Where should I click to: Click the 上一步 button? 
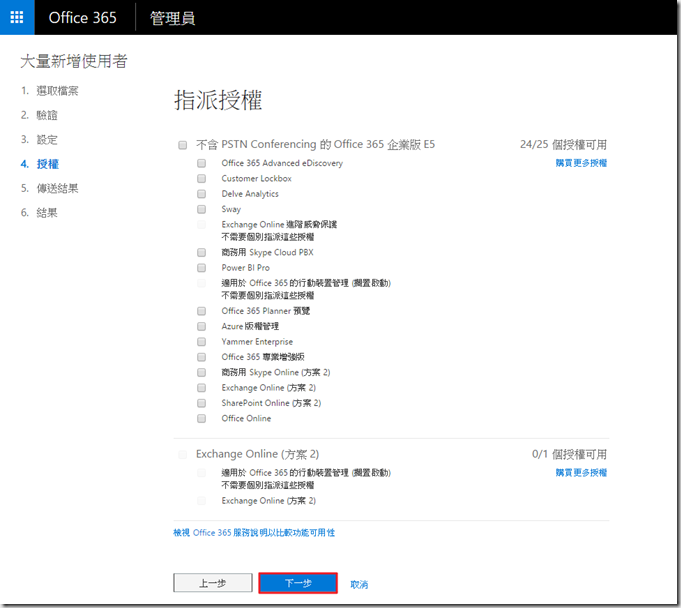point(213,583)
